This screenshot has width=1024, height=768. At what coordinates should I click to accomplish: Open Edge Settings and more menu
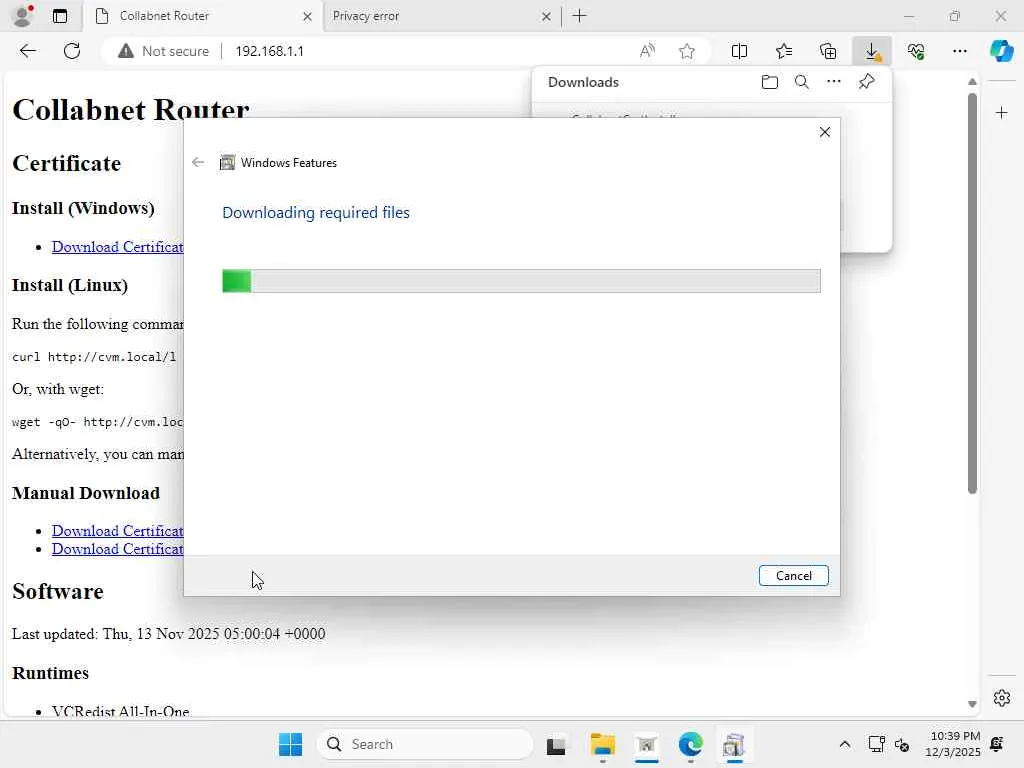click(x=959, y=51)
